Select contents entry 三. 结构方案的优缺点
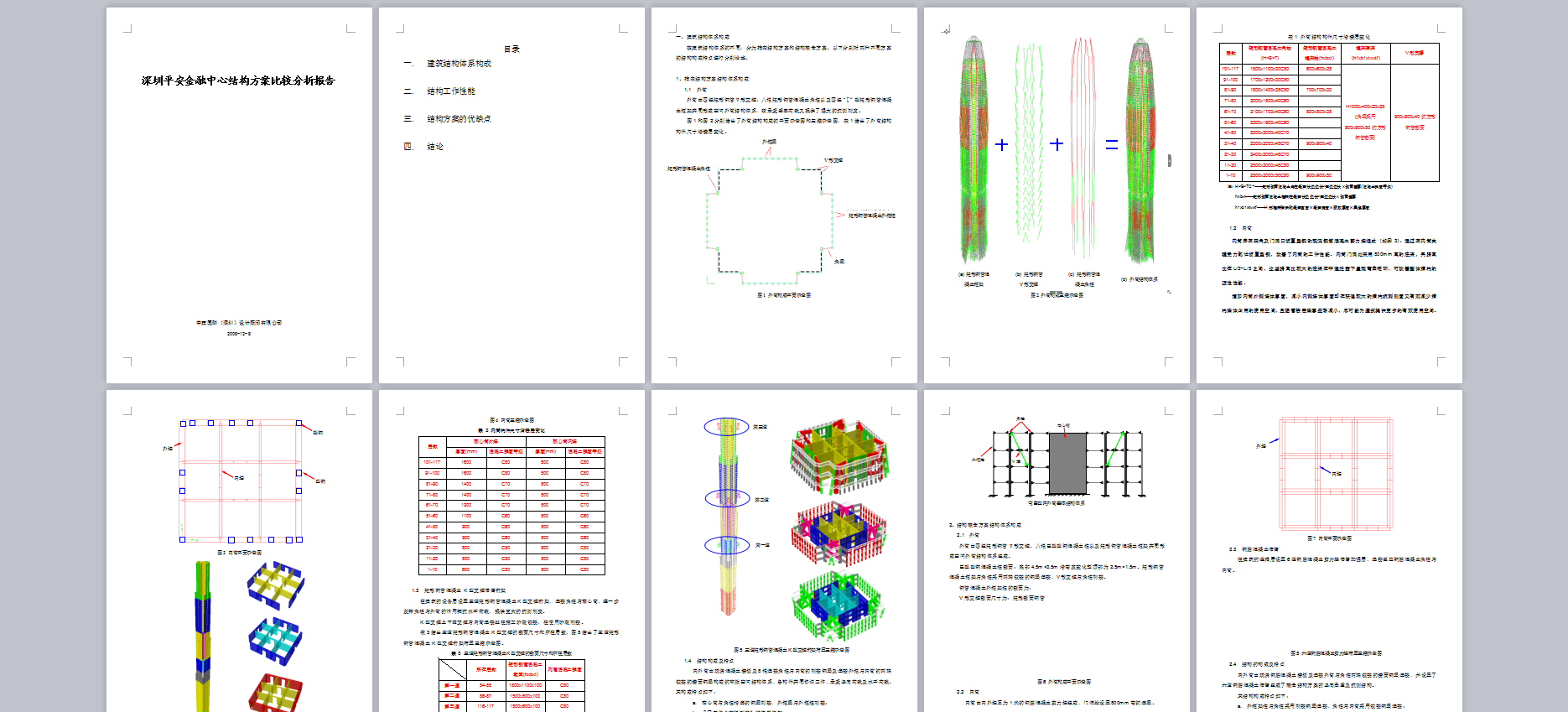The height and width of the screenshot is (712, 1568). [447, 119]
